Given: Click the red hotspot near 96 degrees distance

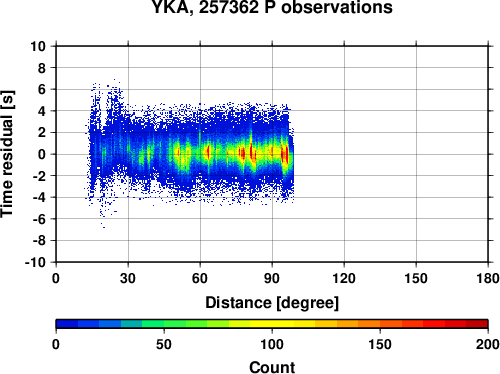Looking at the screenshot, I should coord(284,155).
